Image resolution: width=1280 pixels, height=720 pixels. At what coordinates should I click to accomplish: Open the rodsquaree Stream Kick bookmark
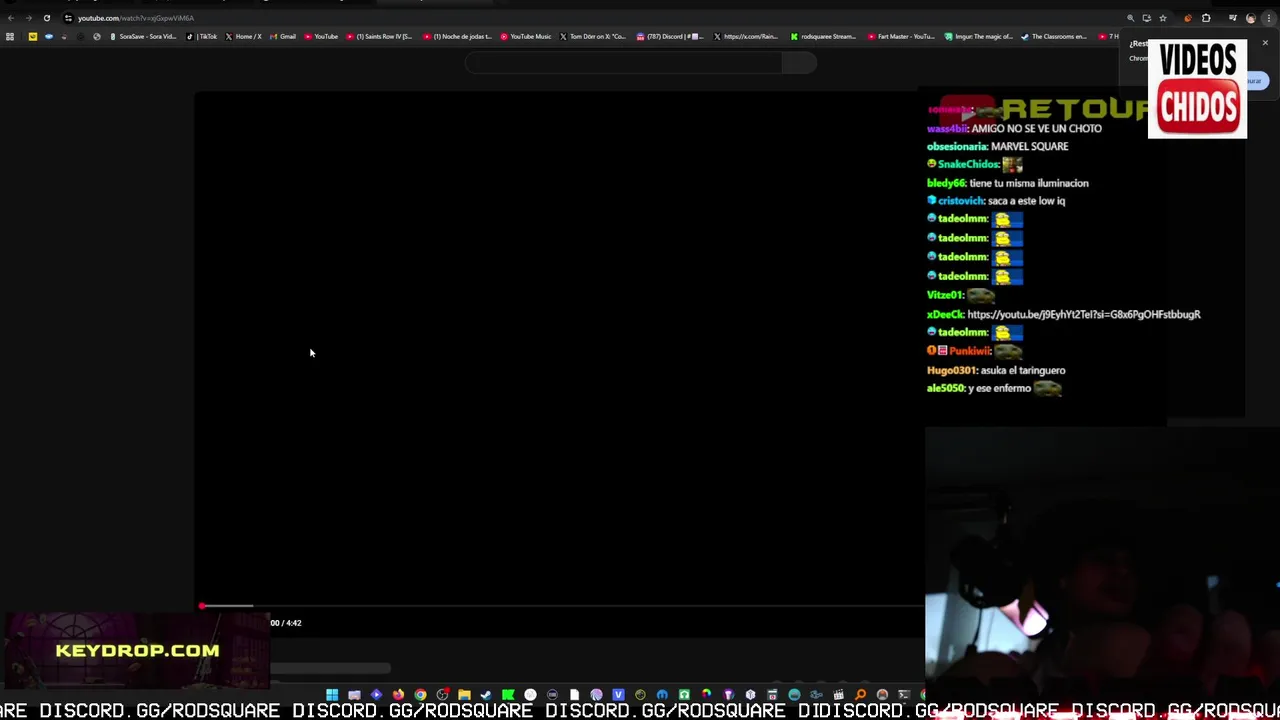[x=824, y=37]
